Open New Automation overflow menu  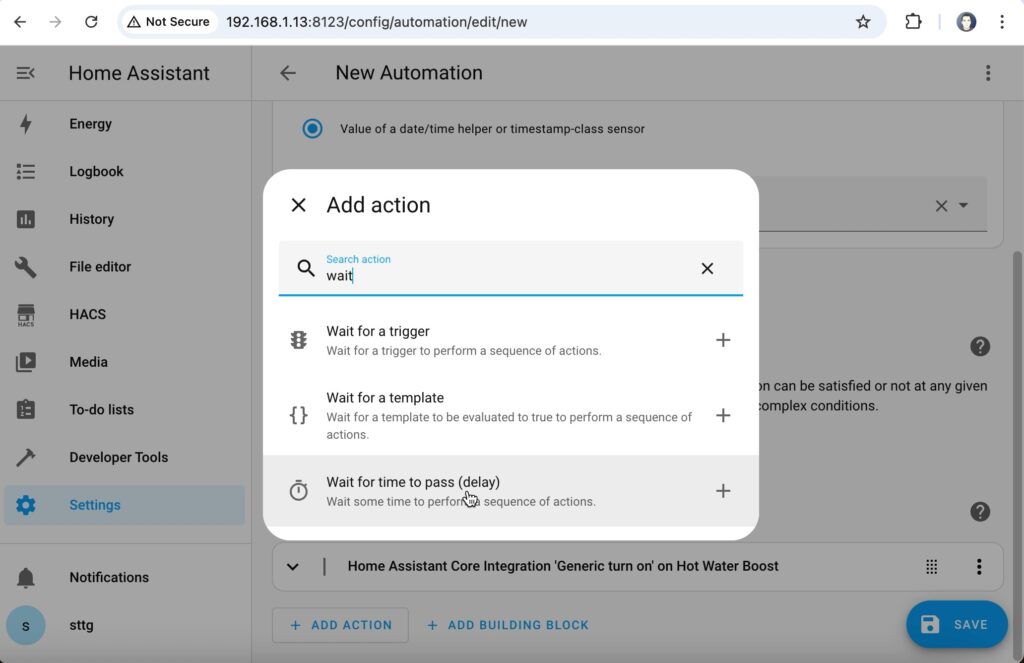point(988,73)
